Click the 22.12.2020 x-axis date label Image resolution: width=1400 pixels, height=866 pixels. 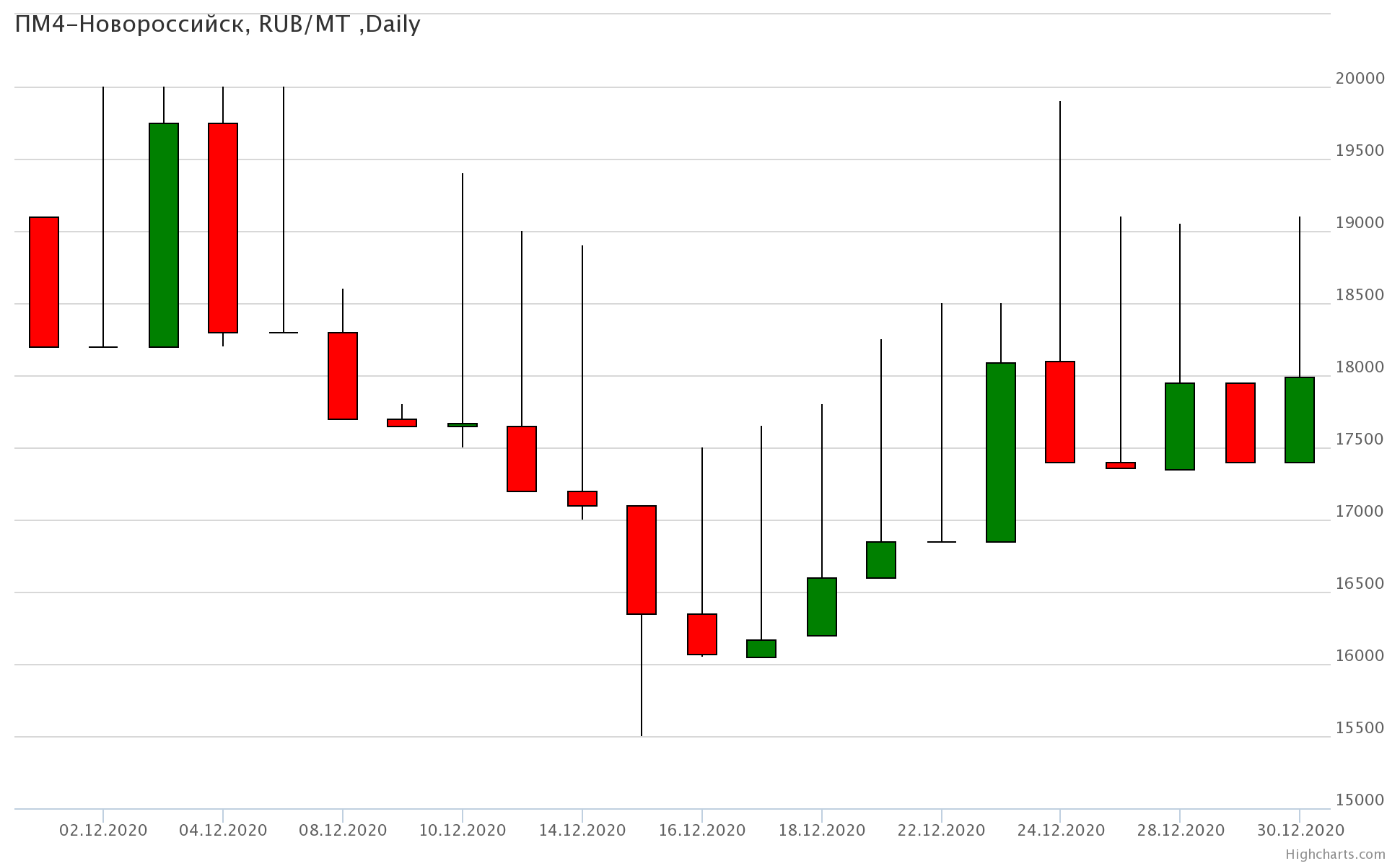[941, 831]
